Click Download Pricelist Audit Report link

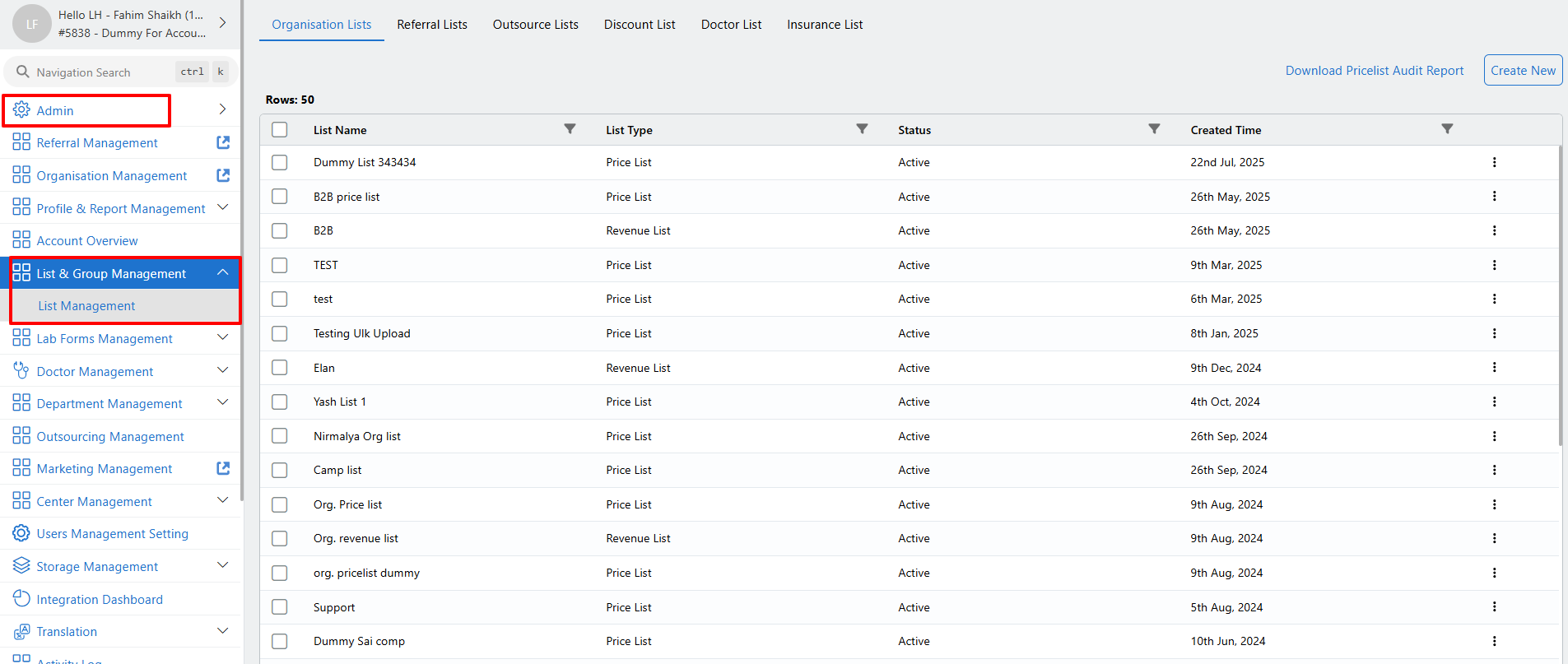tap(1375, 71)
